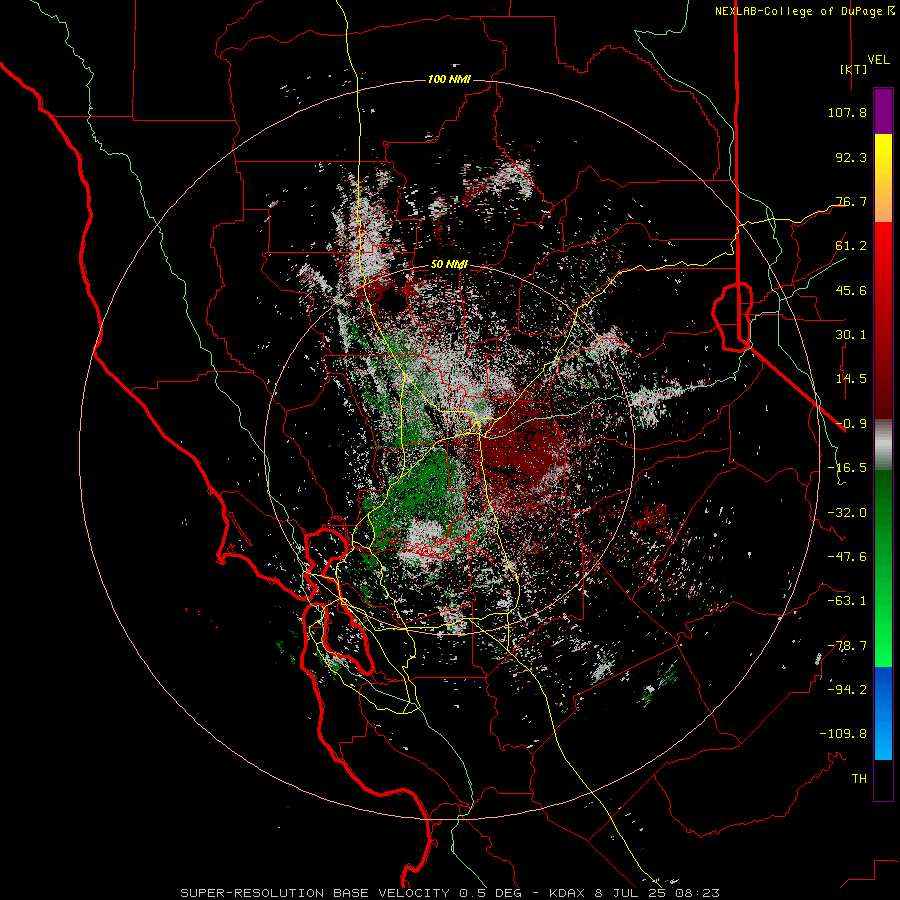Click the 50 NMI range ring label
The height and width of the screenshot is (900, 900).
coord(449,265)
